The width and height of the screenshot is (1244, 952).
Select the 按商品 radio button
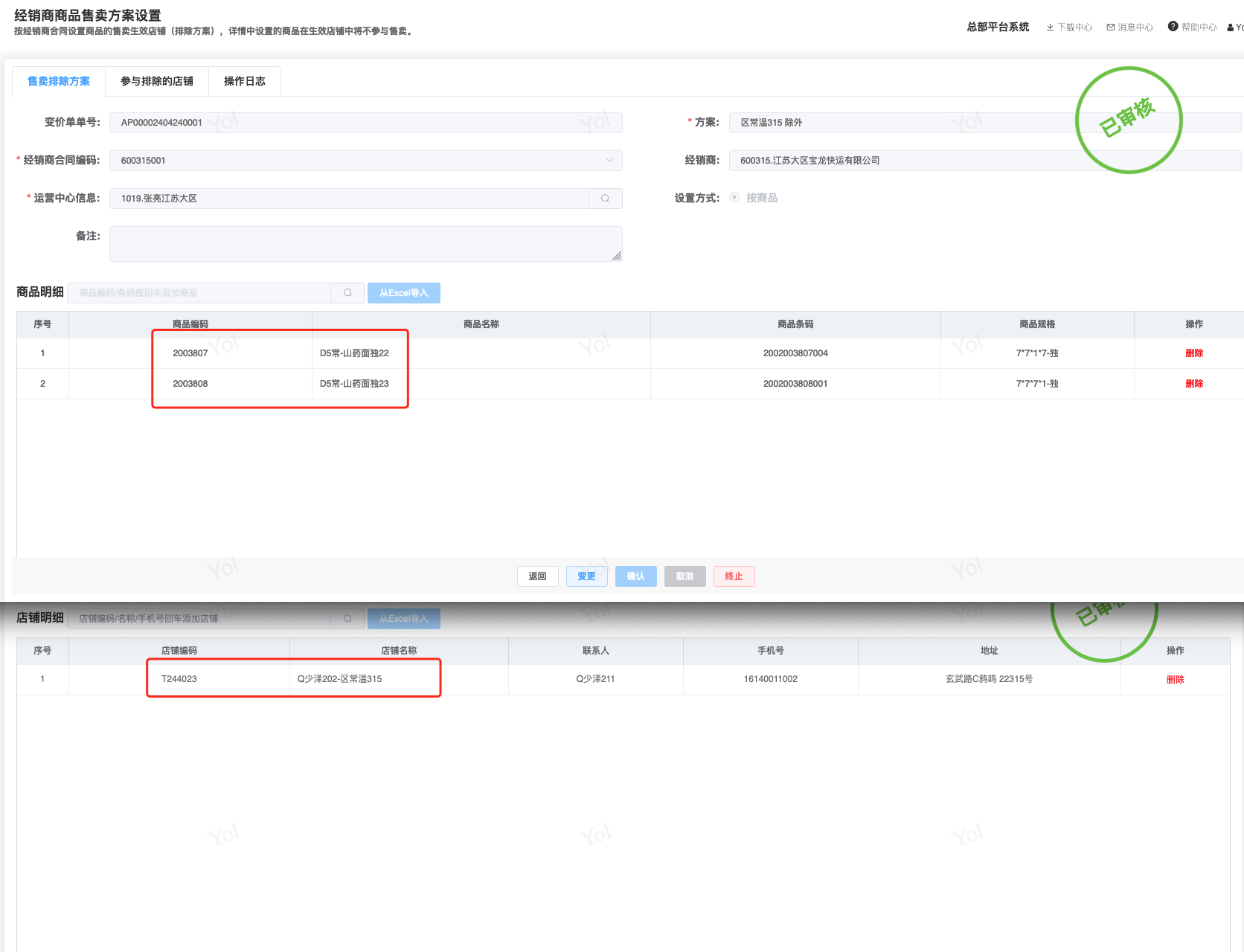click(x=734, y=198)
